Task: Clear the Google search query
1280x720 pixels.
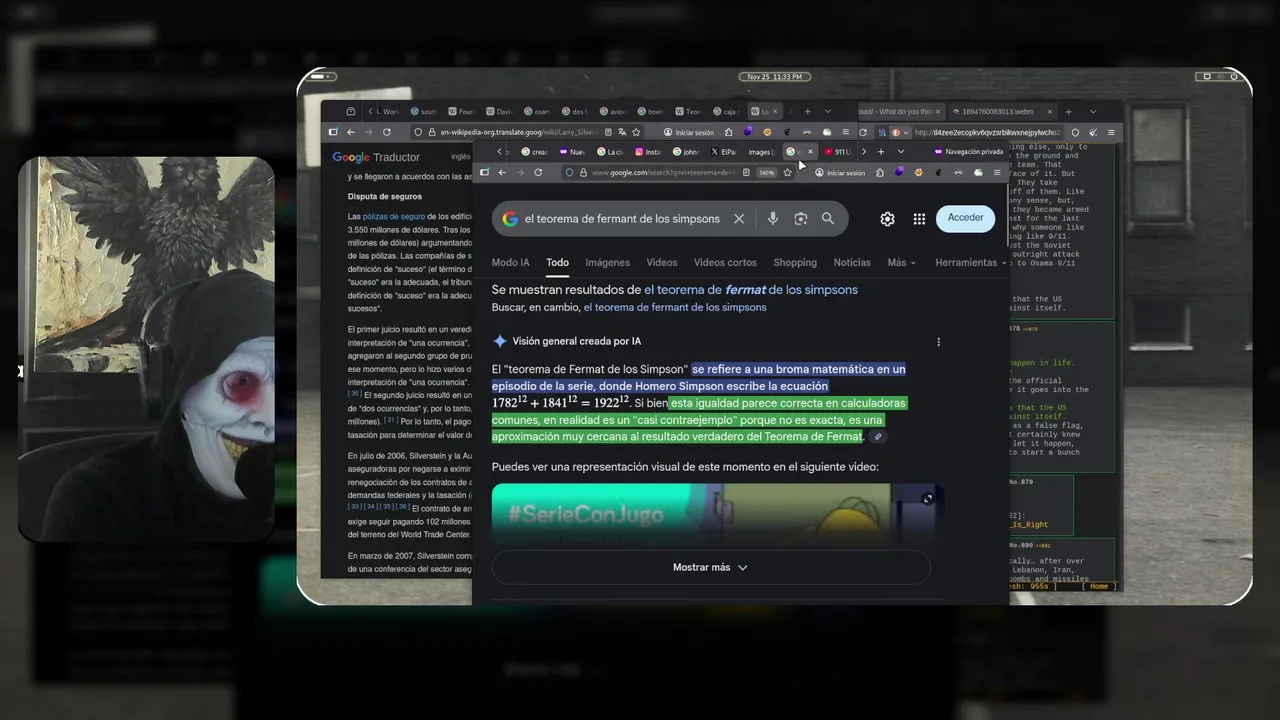Action: [739, 218]
